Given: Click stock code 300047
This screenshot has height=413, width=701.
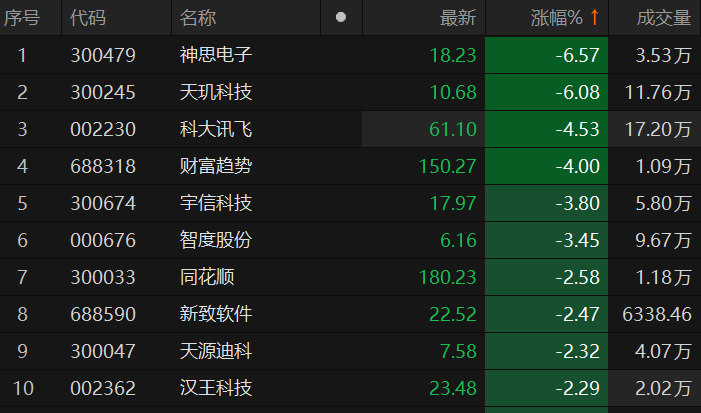Looking at the screenshot, I should click(103, 351).
